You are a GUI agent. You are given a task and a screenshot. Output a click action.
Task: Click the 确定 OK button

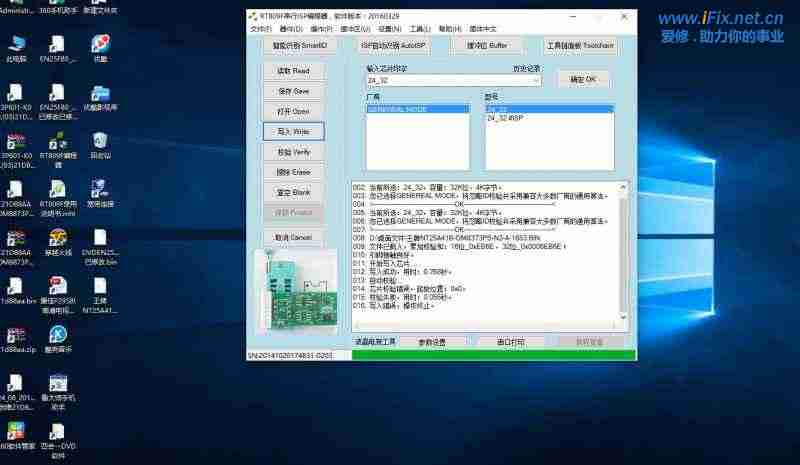tap(582, 78)
